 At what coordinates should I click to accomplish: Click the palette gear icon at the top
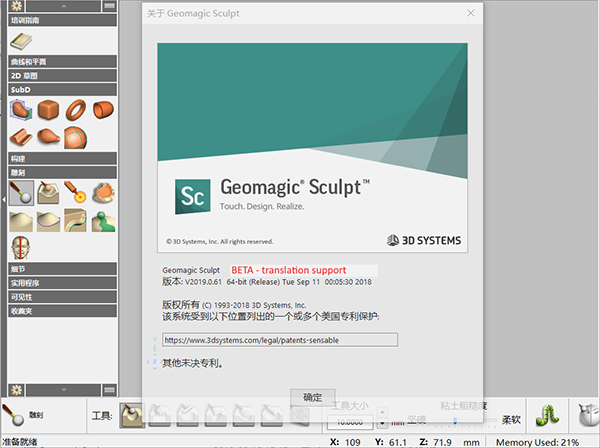(x=16, y=6)
